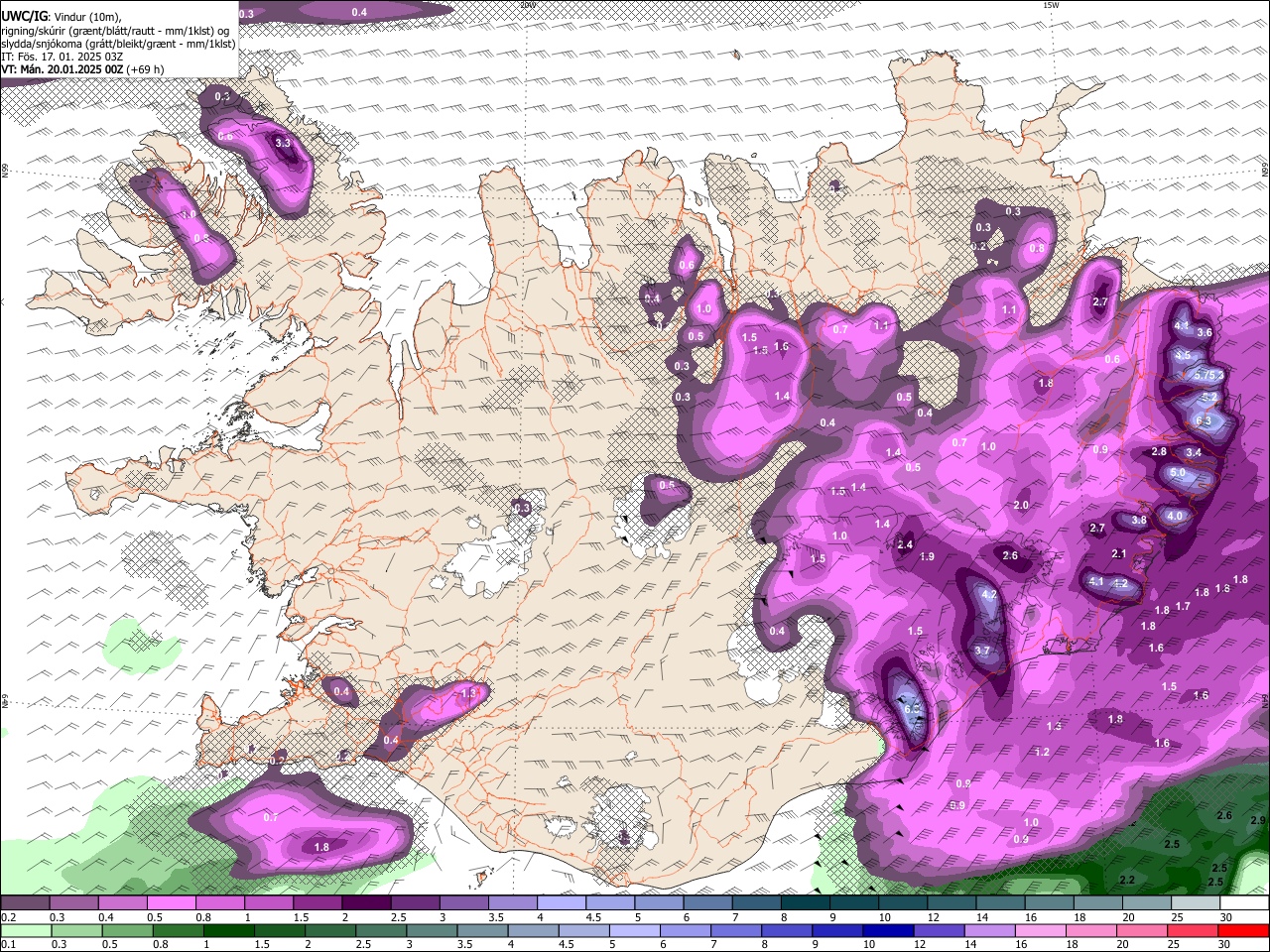This screenshot has height=952, width=1270.
Task: Click the '15W' longitude label at the top
Action: click(x=1051, y=5)
